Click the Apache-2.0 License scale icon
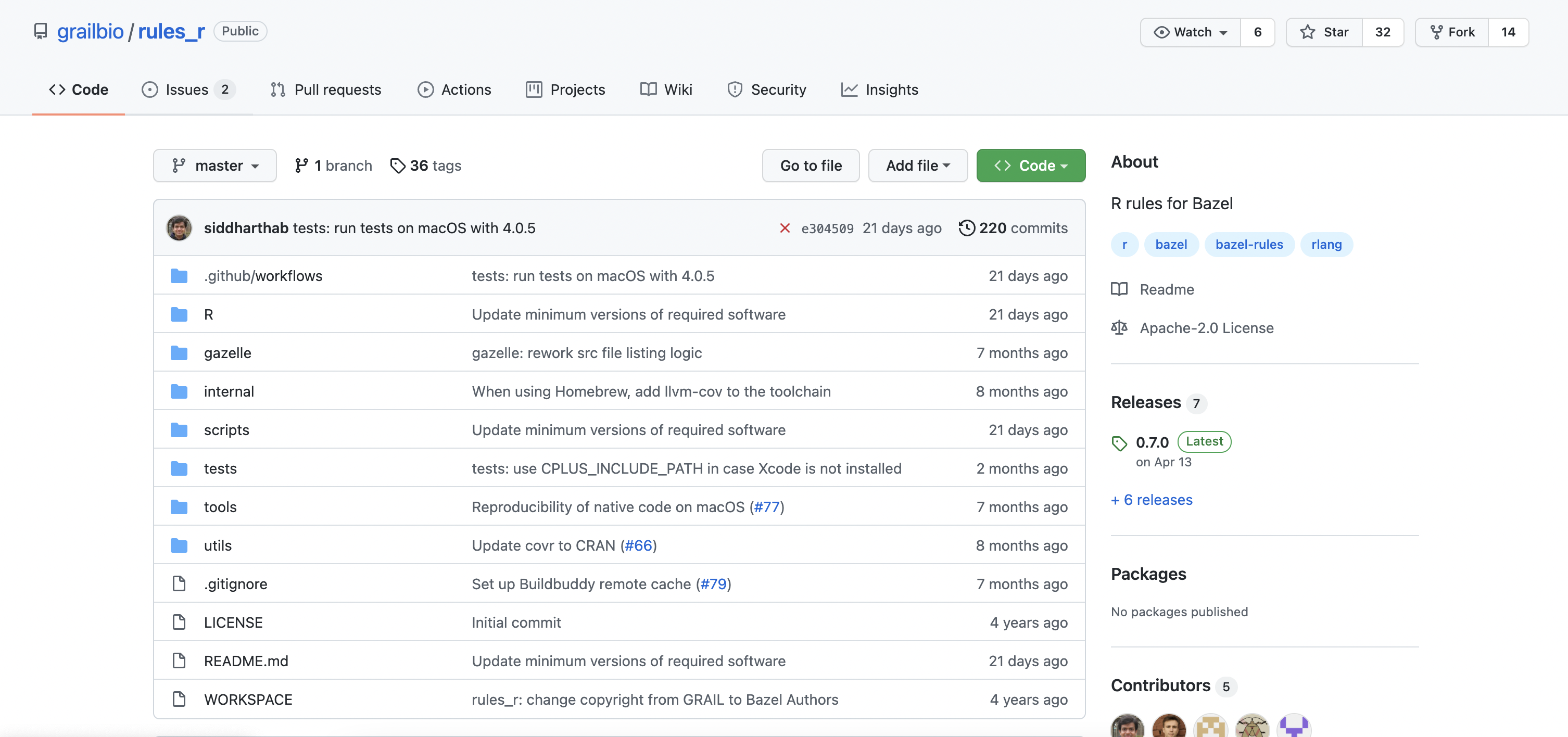1568x737 pixels. (x=1119, y=327)
